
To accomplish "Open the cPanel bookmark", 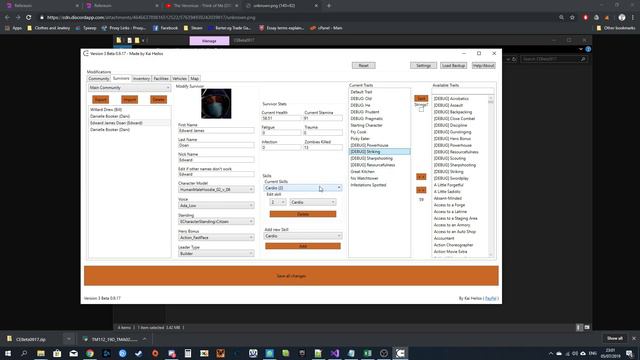I will pos(326,28).
